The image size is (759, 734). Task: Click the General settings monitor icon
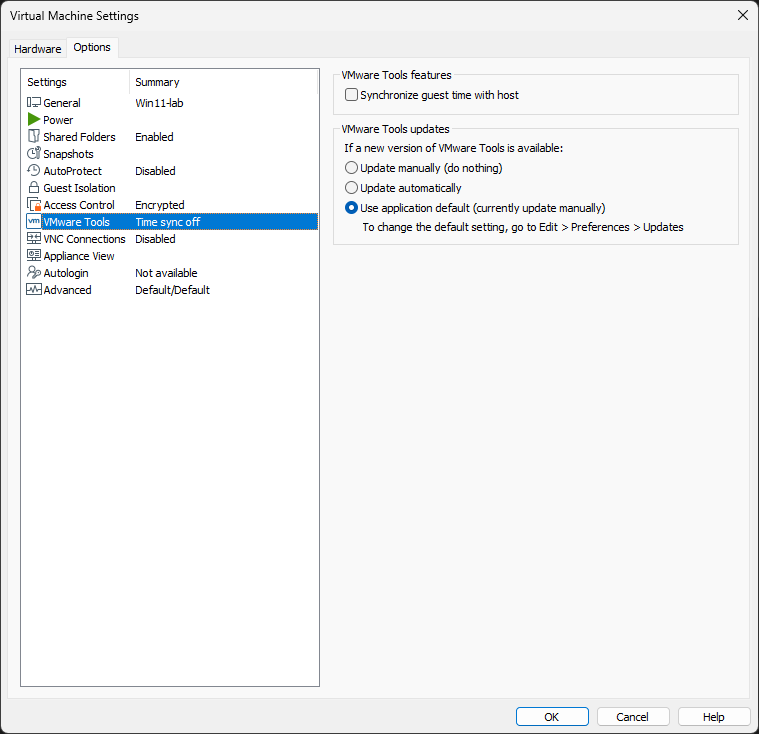33,103
